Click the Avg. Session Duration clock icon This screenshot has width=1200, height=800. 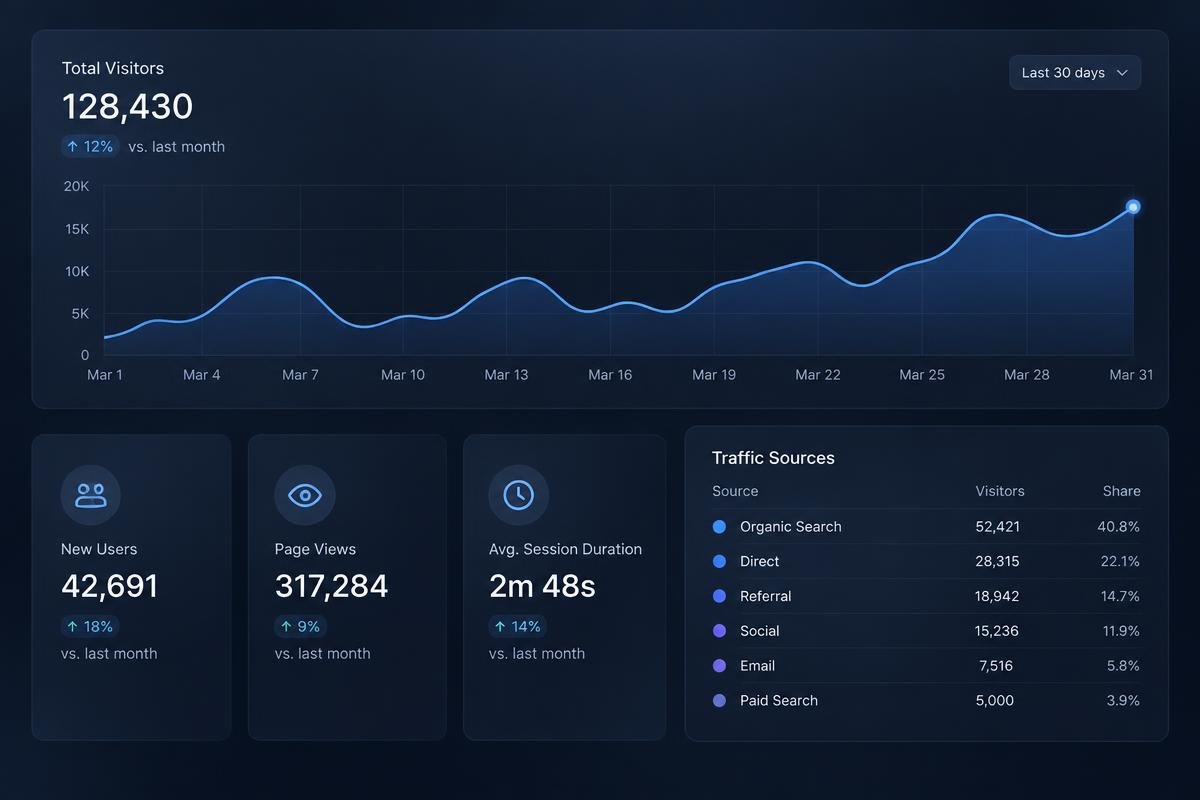519,495
